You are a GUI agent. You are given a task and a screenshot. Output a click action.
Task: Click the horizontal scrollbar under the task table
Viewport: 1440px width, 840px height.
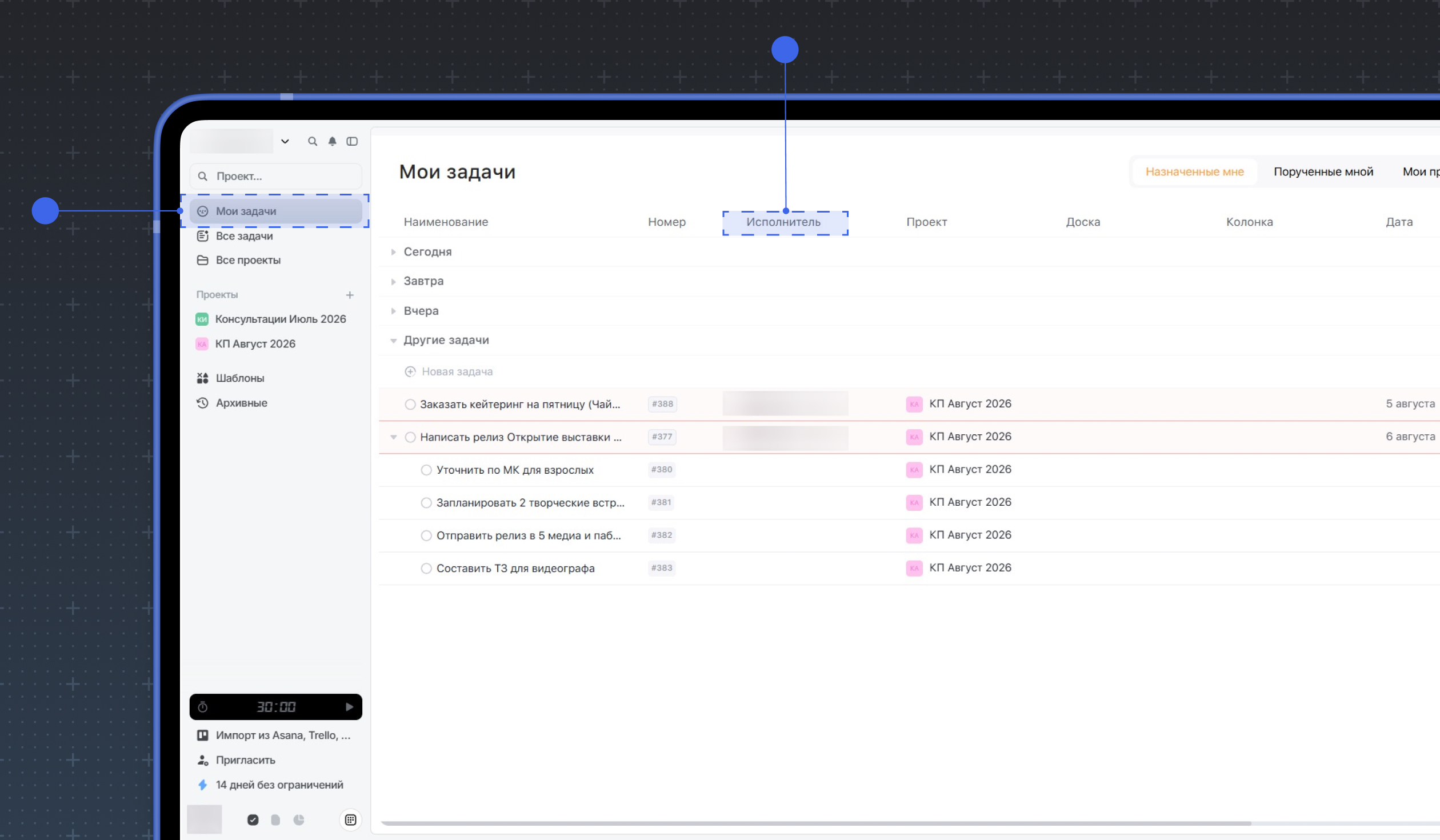pyautogui.click(x=816, y=823)
